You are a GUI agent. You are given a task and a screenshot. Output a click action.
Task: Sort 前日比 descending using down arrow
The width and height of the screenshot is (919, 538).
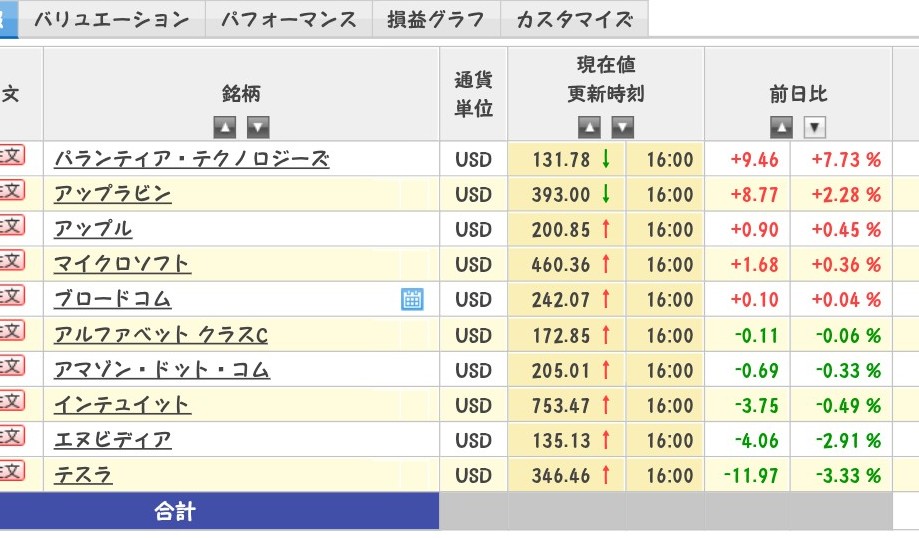[x=815, y=127]
